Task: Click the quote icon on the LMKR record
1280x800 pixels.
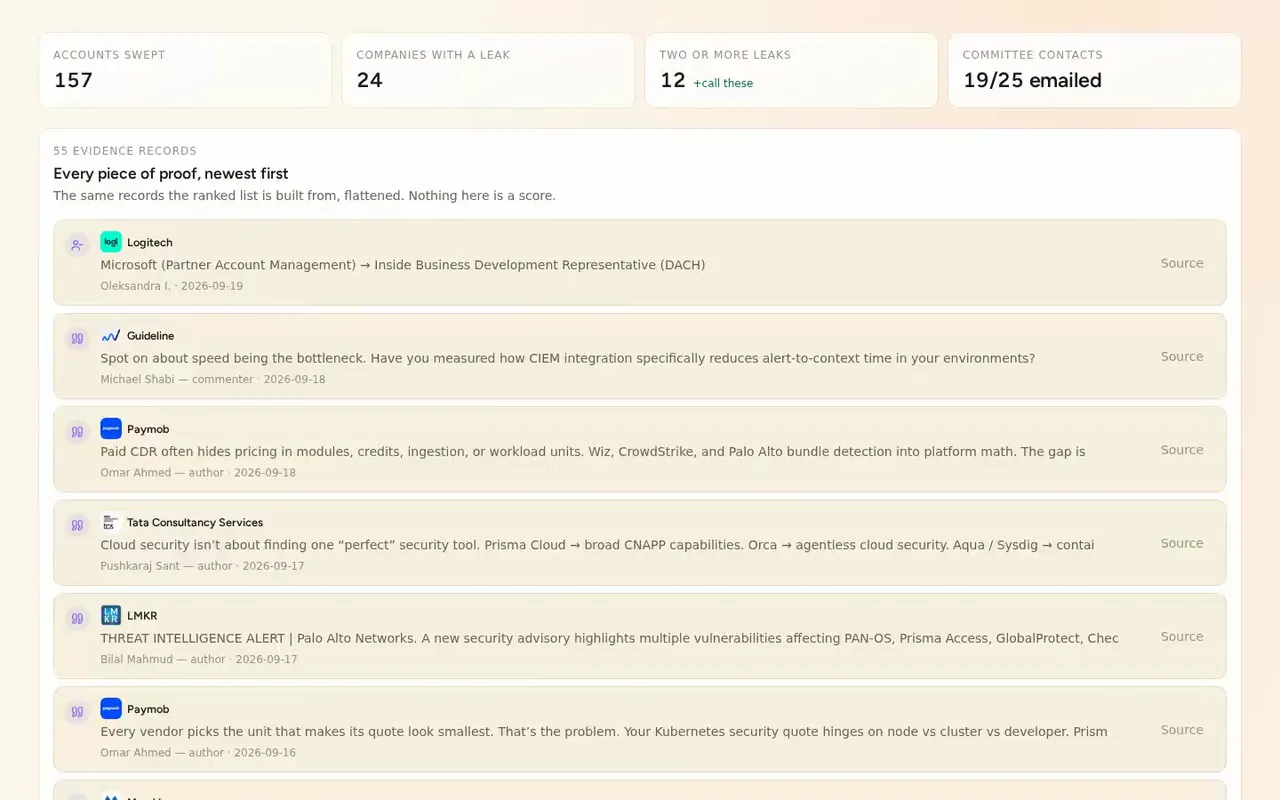Action: tap(77, 618)
